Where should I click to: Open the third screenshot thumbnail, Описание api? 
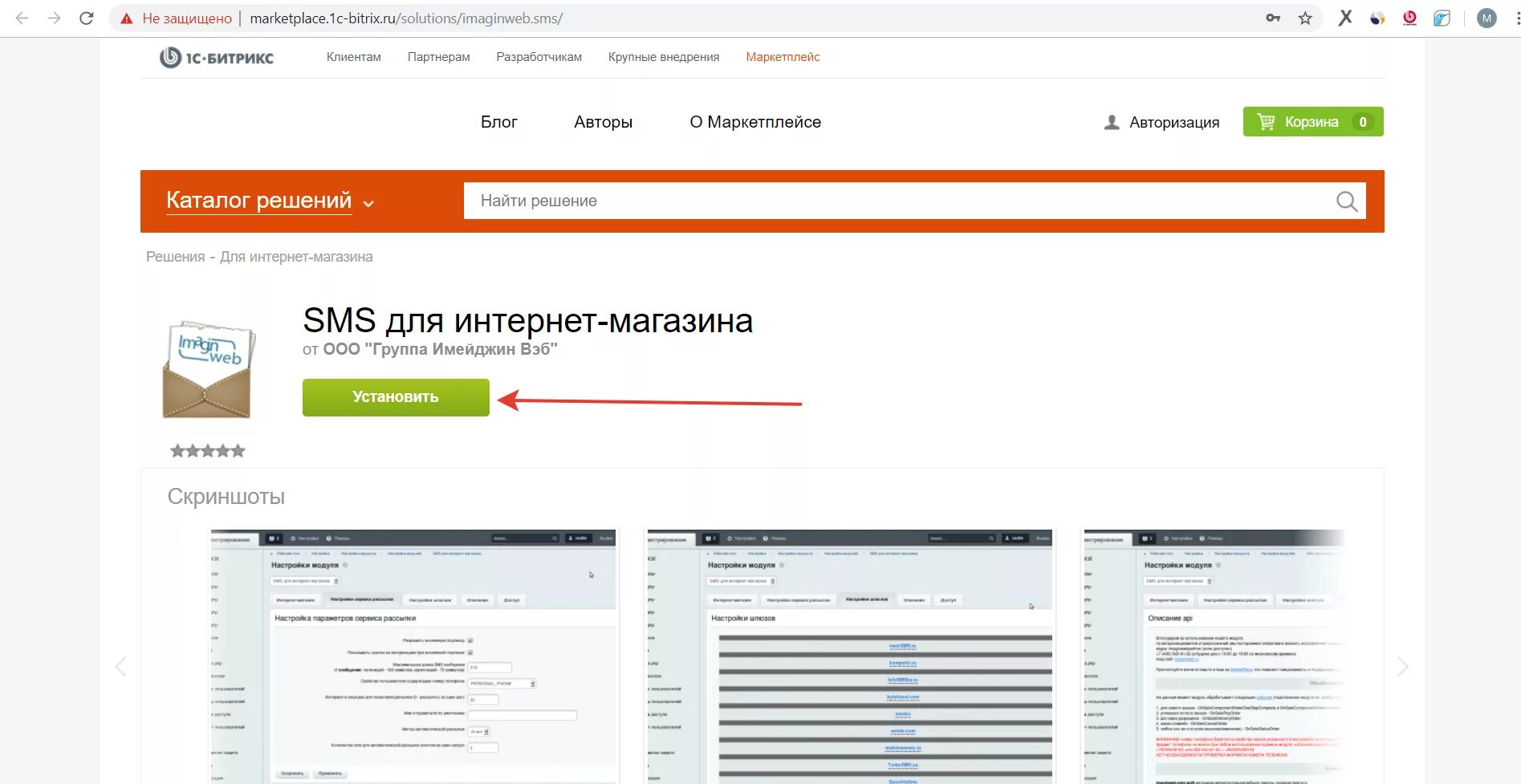click(x=1214, y=656)
